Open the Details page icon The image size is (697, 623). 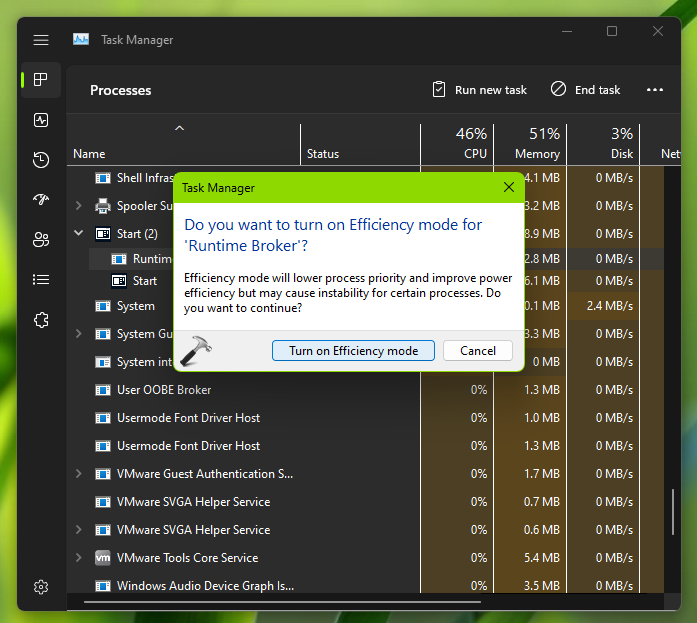tap(41, 279)
